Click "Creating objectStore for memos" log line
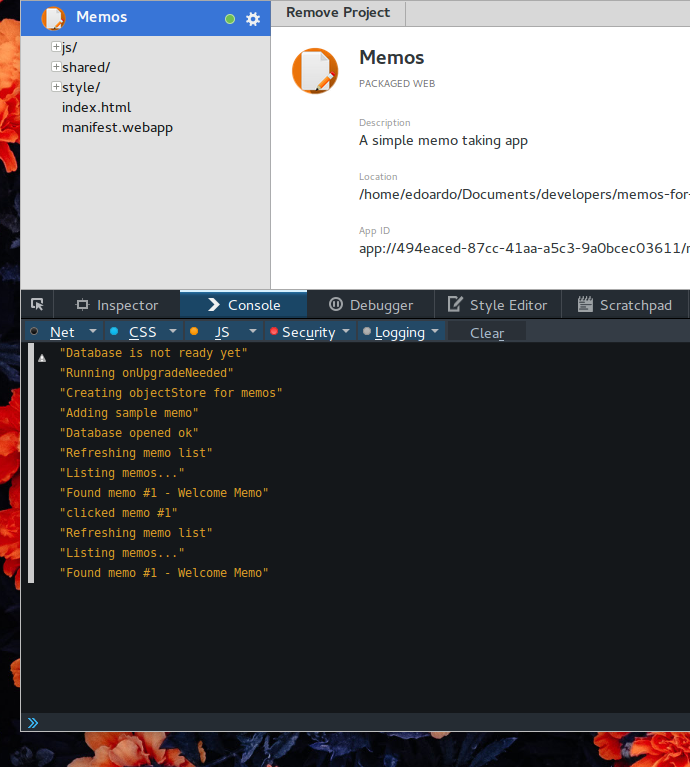The height and width of the screenshot is (767, 690). point(171,393)
